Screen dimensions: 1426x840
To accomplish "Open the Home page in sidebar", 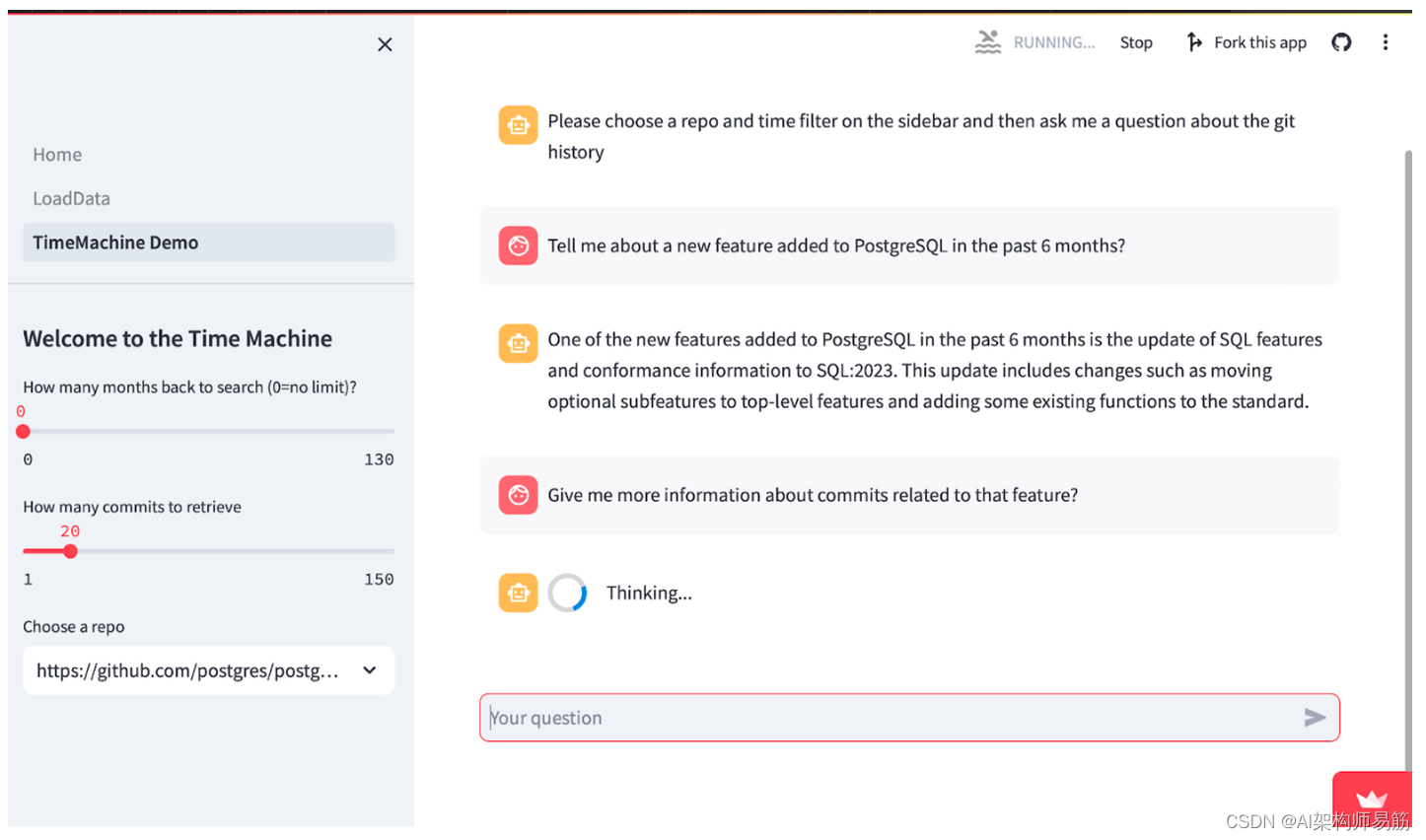I will tap(57, 155).
